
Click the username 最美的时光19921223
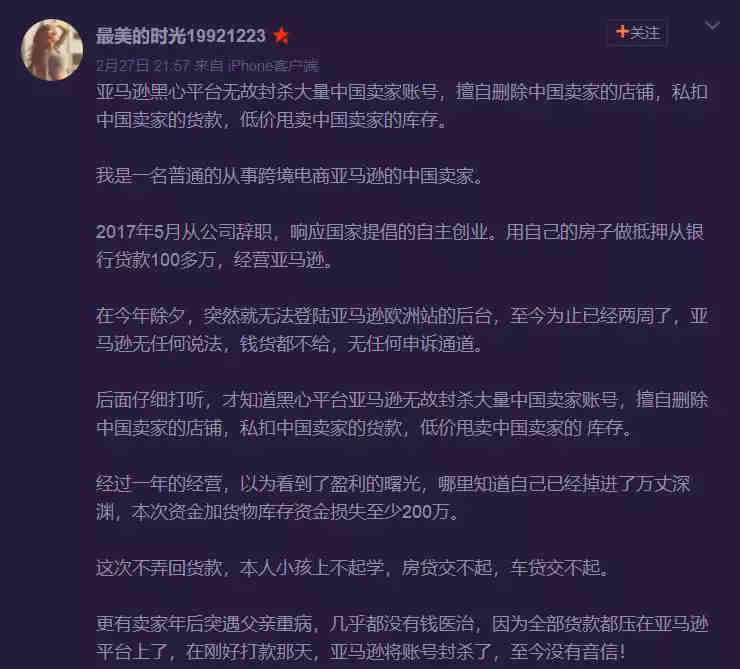pyautogui.click(x=181, y=36)
